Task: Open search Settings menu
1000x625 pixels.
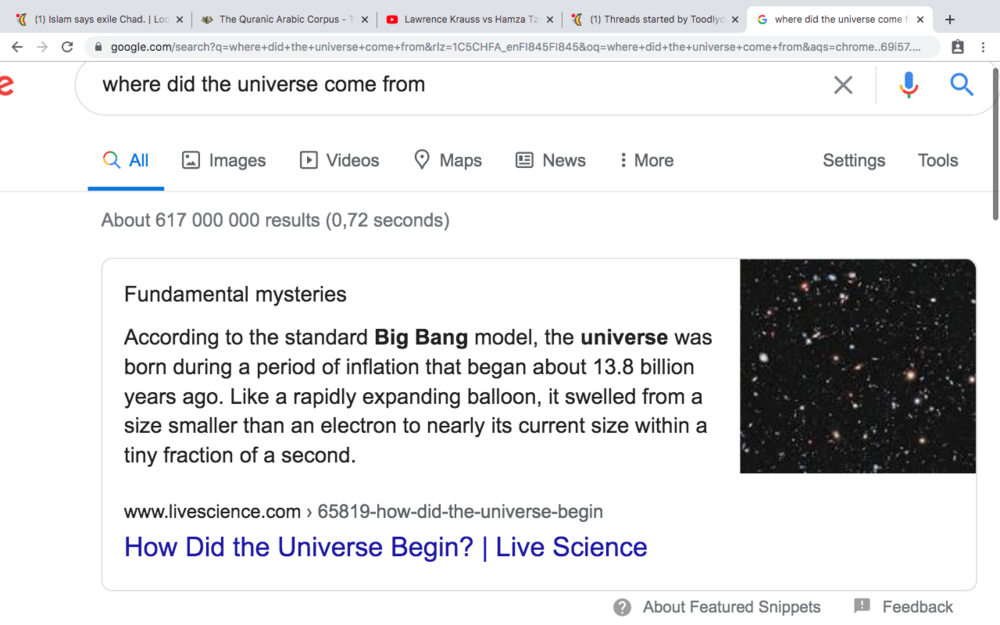Action: click(853, 160)
